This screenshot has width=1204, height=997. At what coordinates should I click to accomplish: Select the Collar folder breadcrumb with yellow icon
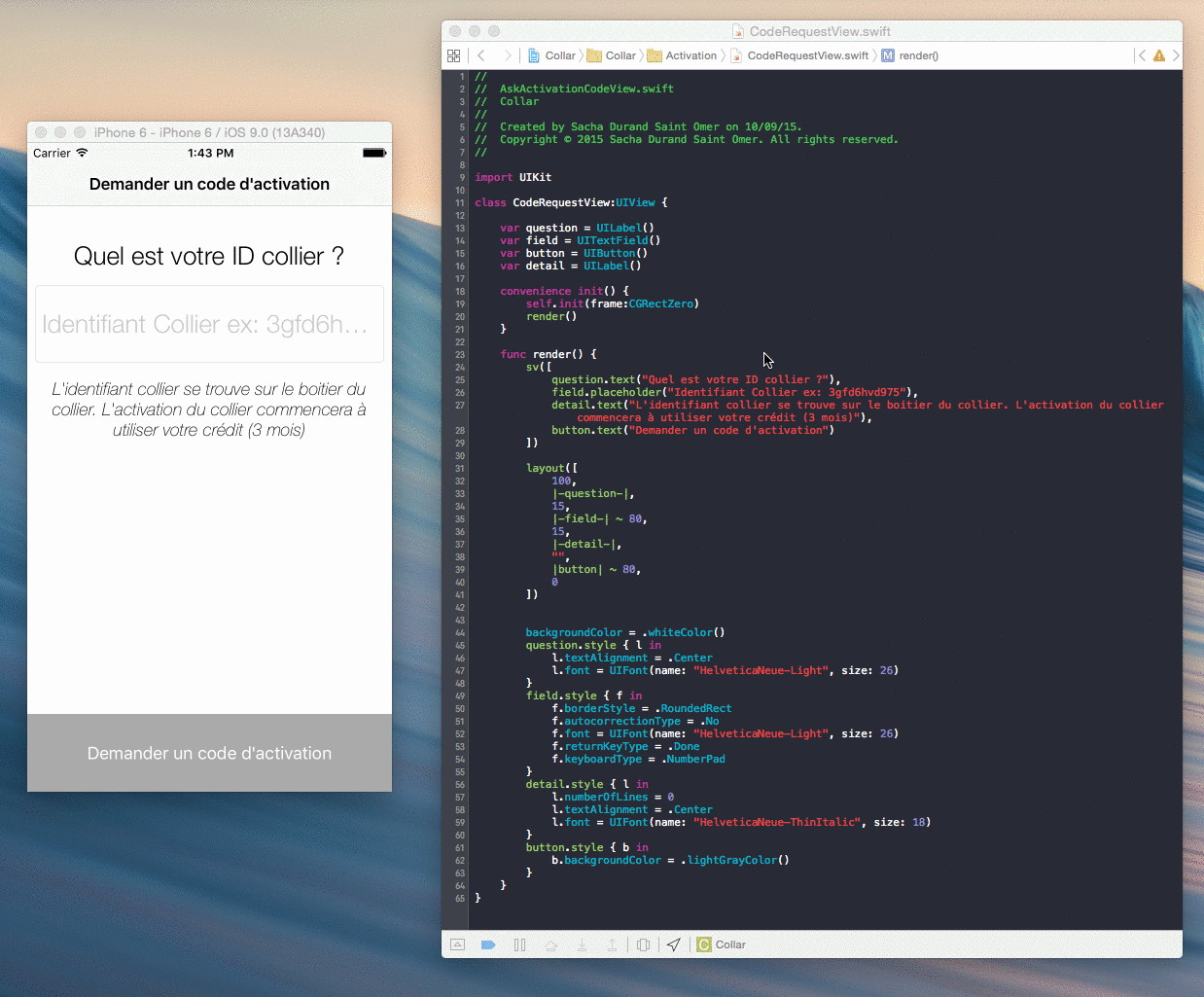pyautogui.click(x=612, y=55)
